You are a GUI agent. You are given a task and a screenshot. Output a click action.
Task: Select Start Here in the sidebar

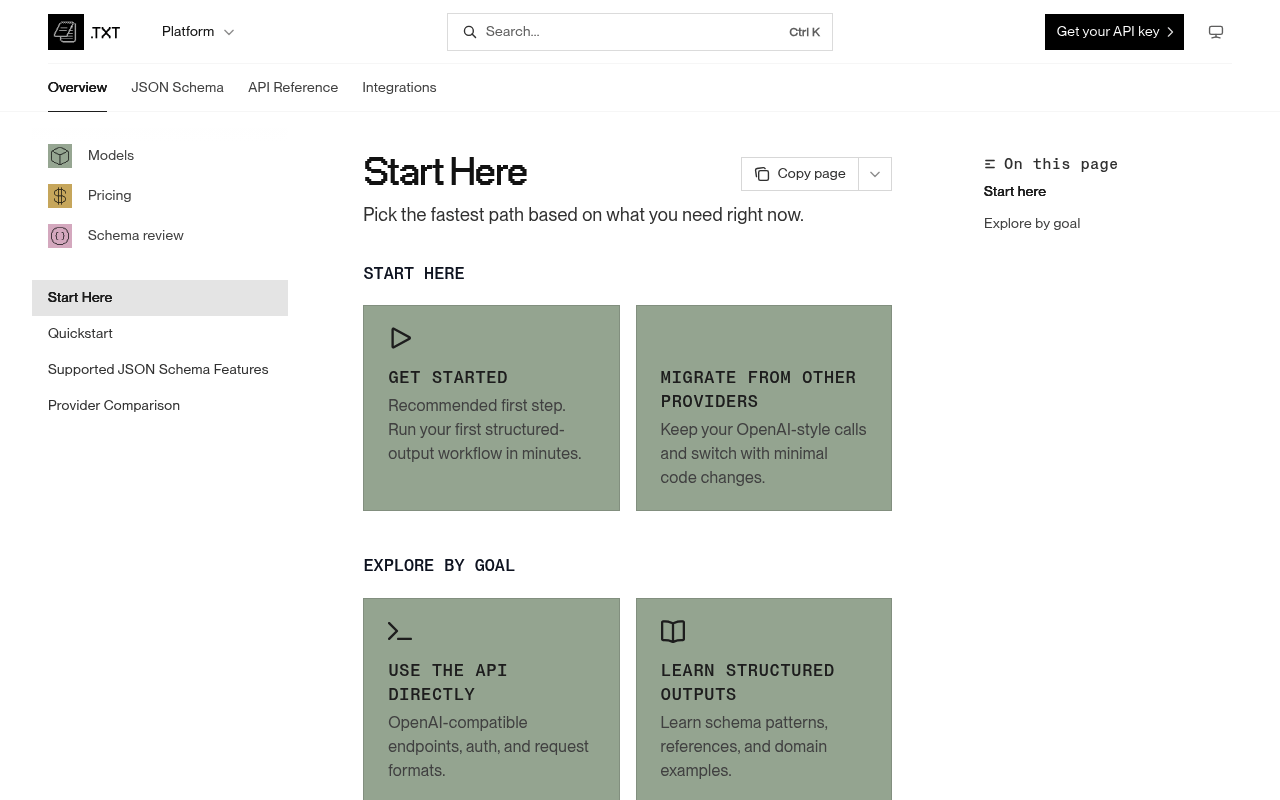tap(160, 298)
